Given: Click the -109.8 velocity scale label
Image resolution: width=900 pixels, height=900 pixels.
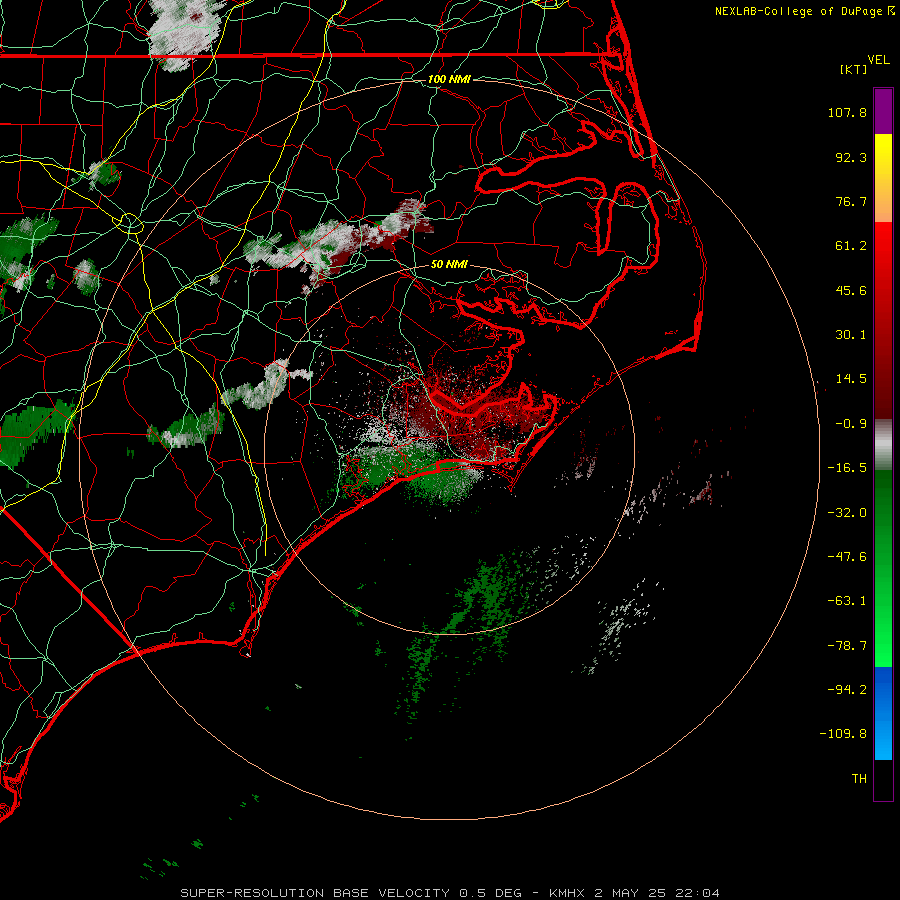Looking at the screenshot, I should (x=843, y=734).
